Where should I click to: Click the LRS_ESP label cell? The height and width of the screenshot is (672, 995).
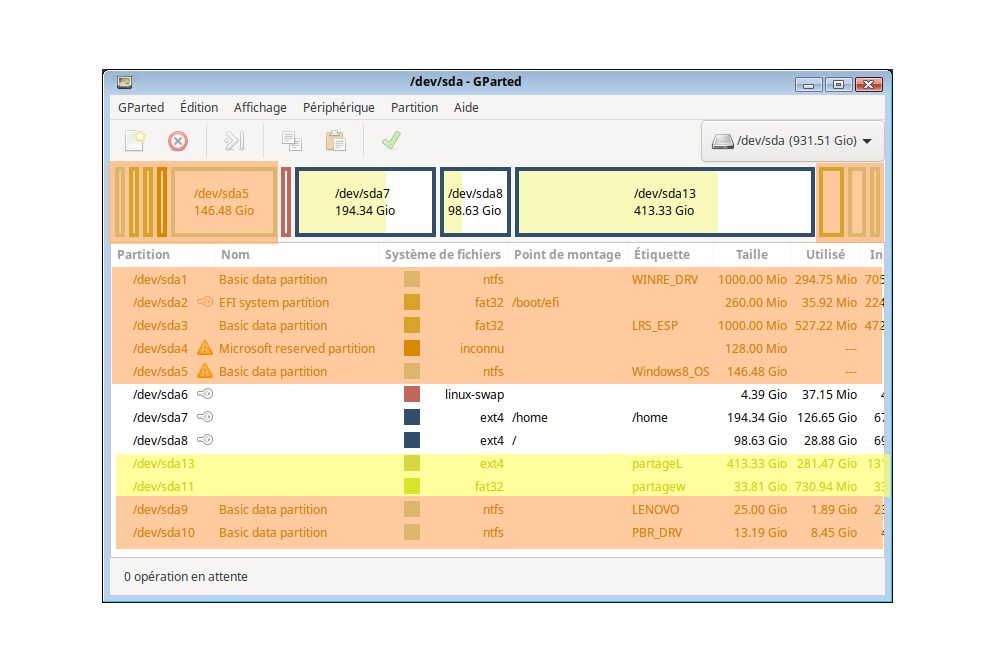[654, 326]
